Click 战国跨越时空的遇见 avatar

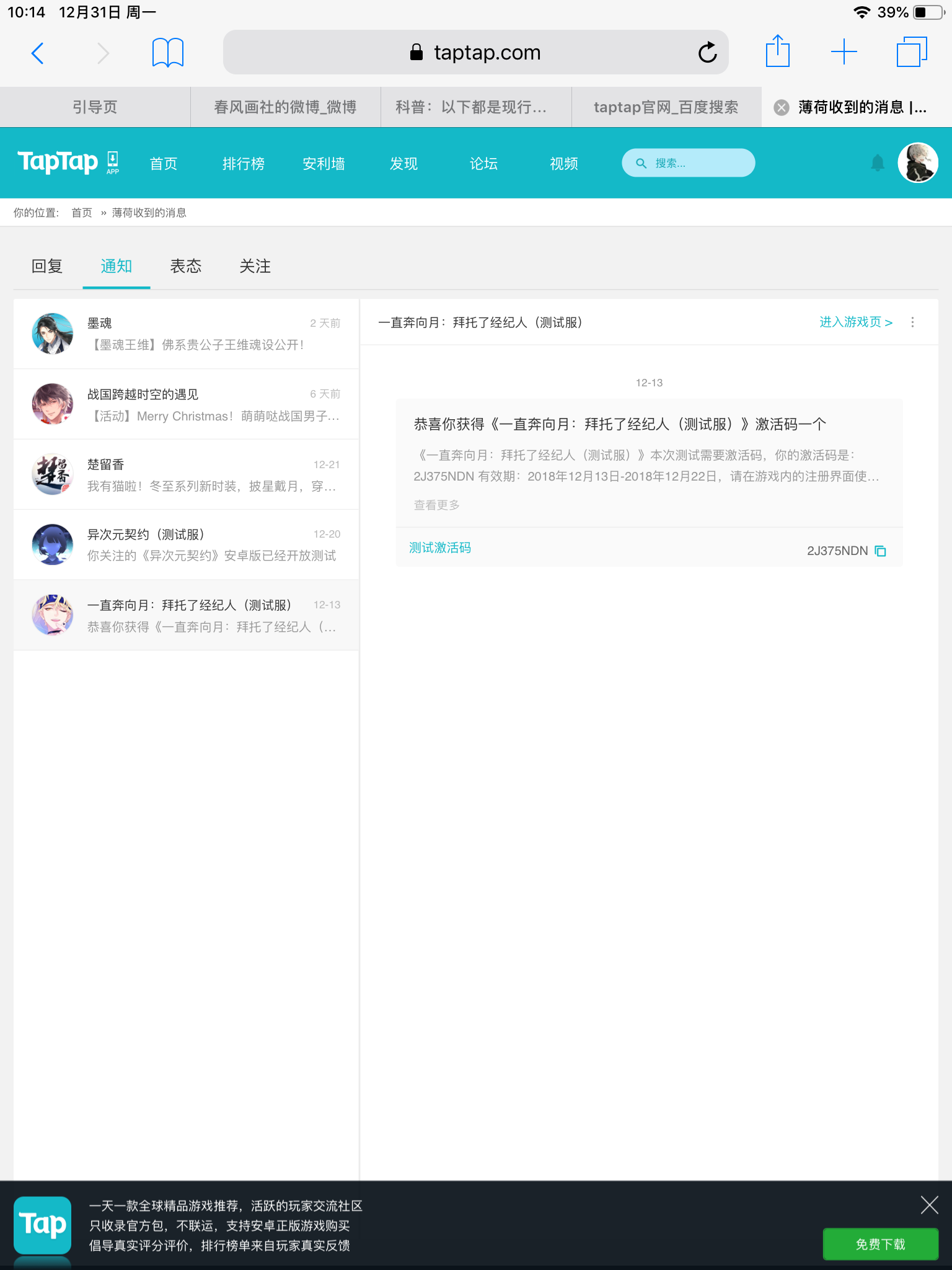(x=53, y=404)
